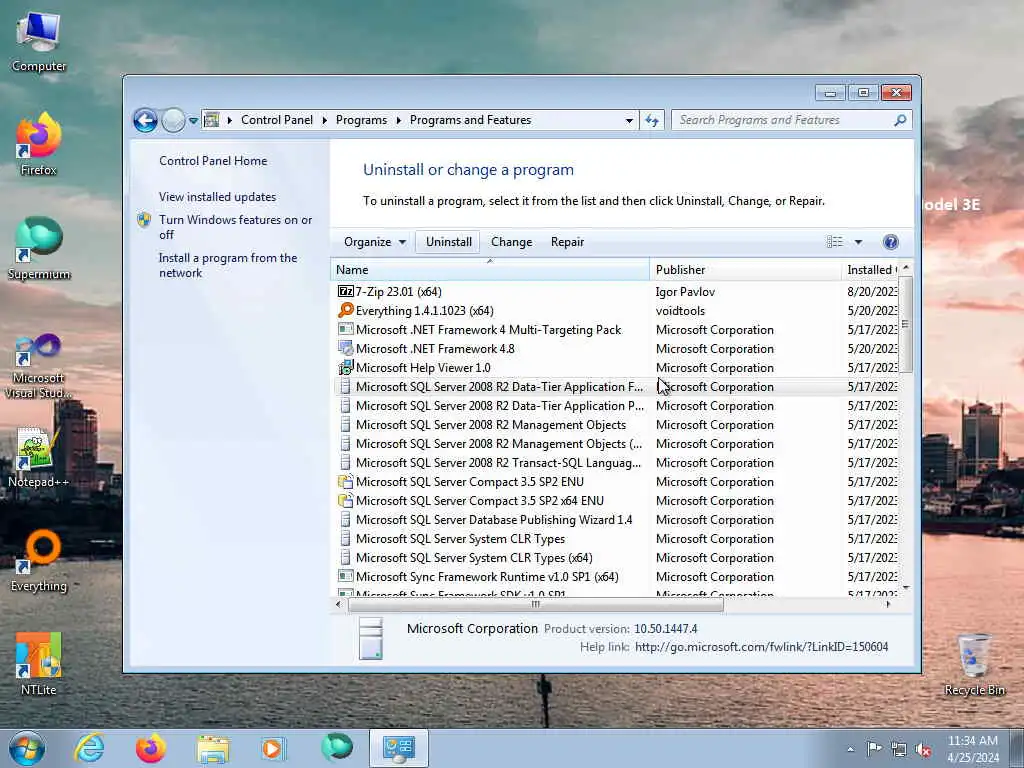Select the Control Panel taskbar button

(x=399, y=748)
